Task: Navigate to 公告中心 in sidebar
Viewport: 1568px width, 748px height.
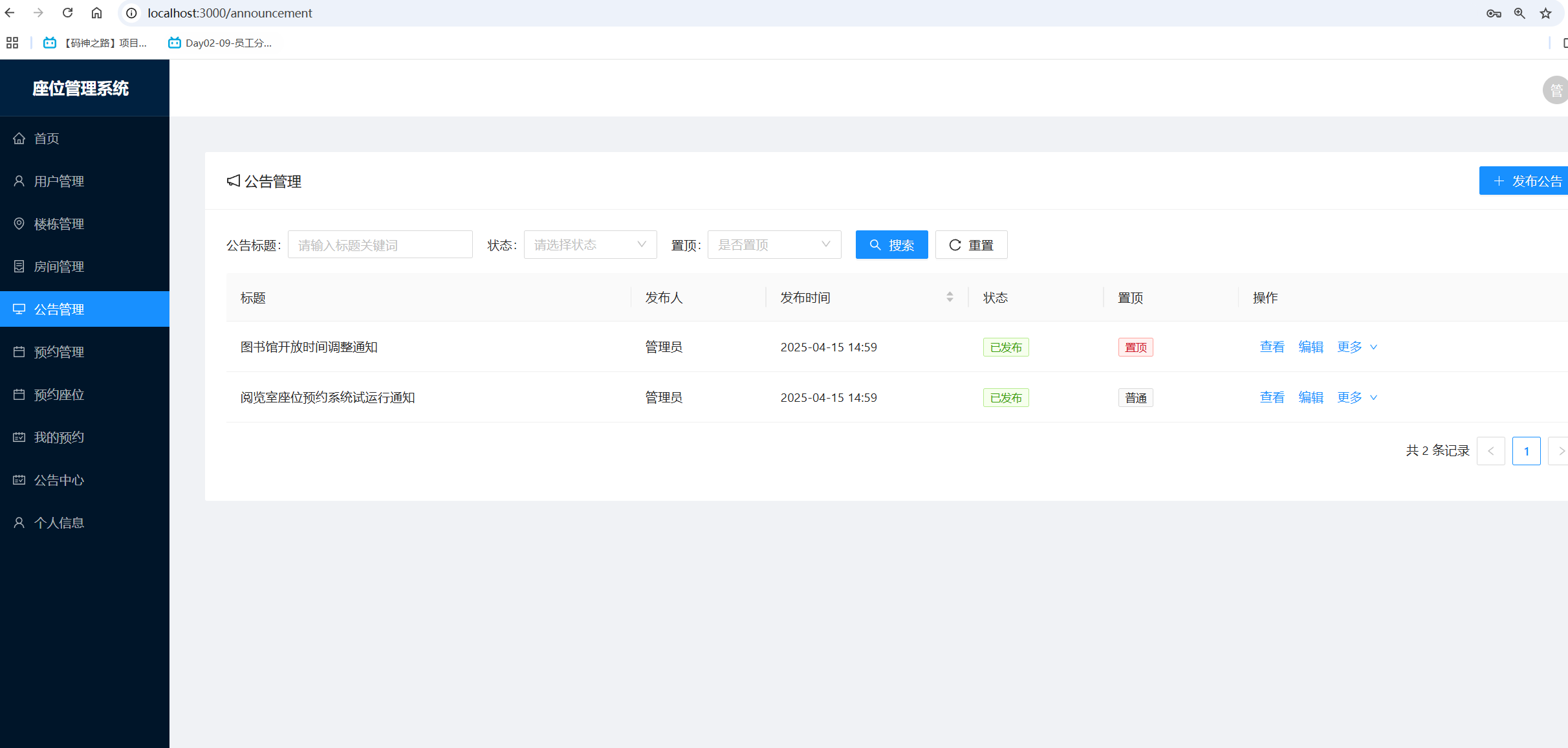Action: click(59, 480)
